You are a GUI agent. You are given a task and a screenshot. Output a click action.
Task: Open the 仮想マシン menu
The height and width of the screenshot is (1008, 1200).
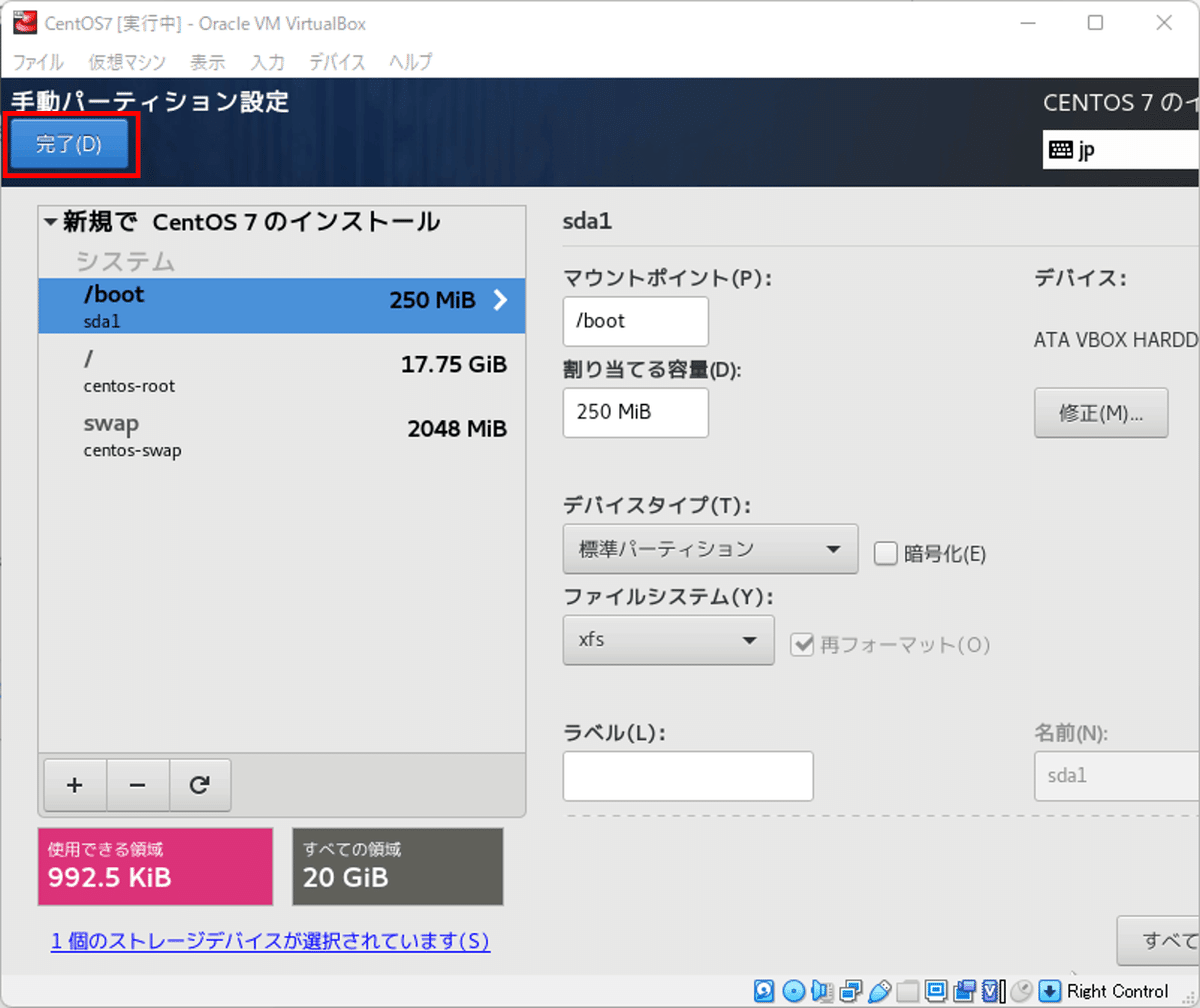pyautogui.click(x=127, y=62)
